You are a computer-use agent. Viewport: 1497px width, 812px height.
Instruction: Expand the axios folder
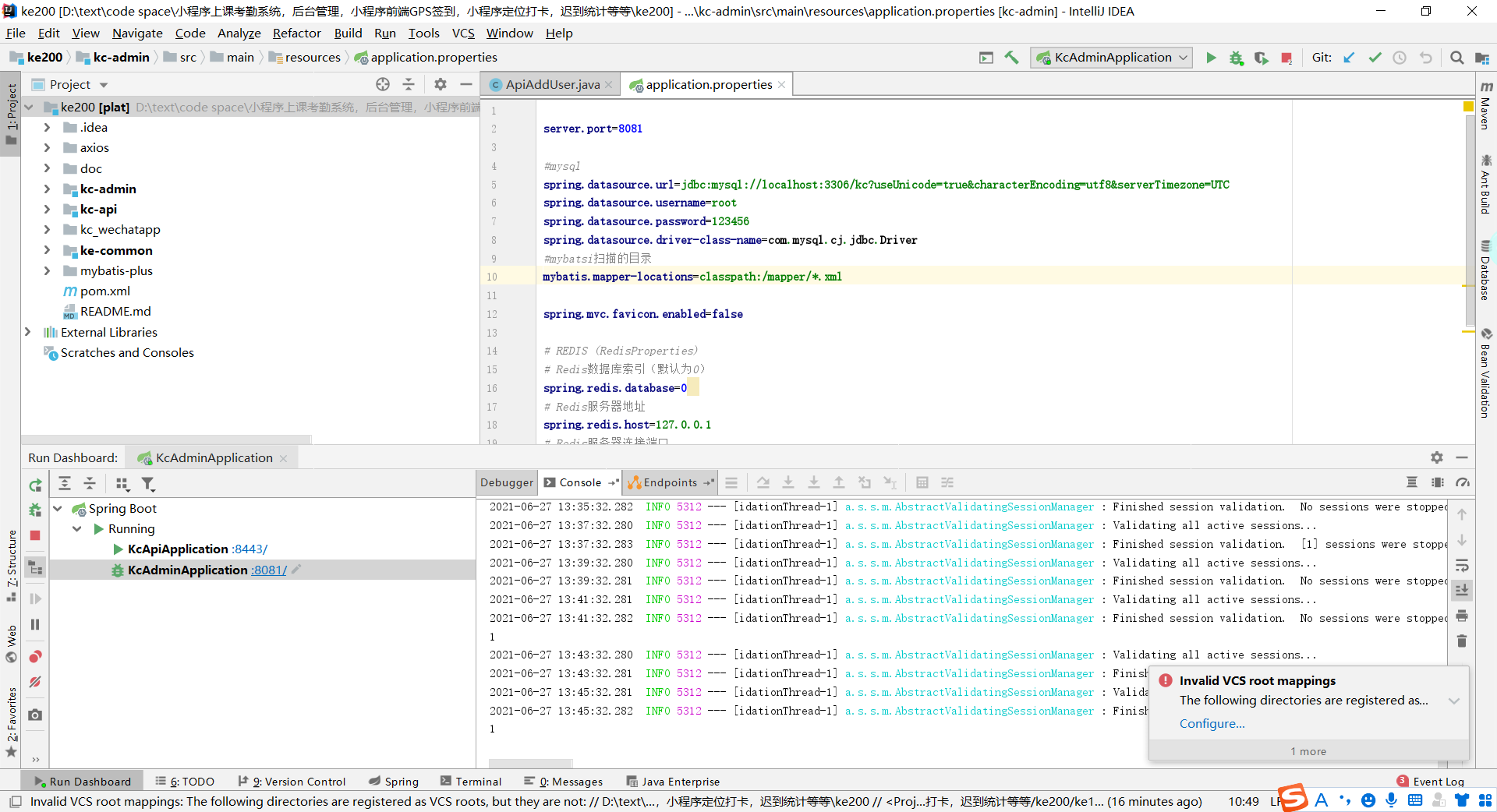coord(47,147)
